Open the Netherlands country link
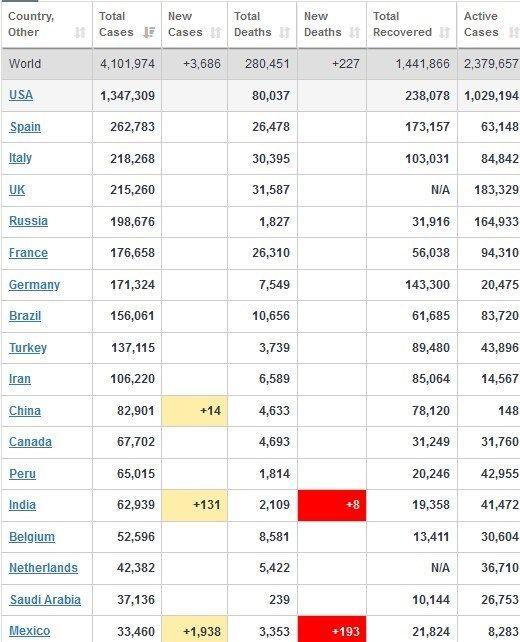This screenshot has height=642, width=520. [x=43, y=568]
